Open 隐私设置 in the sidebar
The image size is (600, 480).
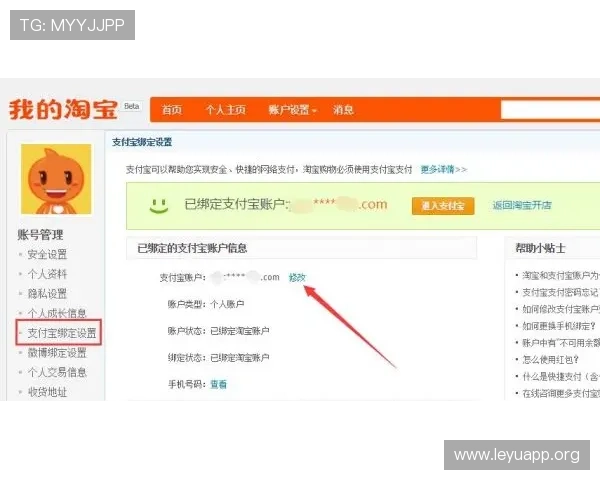pyautogui.click(x=47, y=294)
